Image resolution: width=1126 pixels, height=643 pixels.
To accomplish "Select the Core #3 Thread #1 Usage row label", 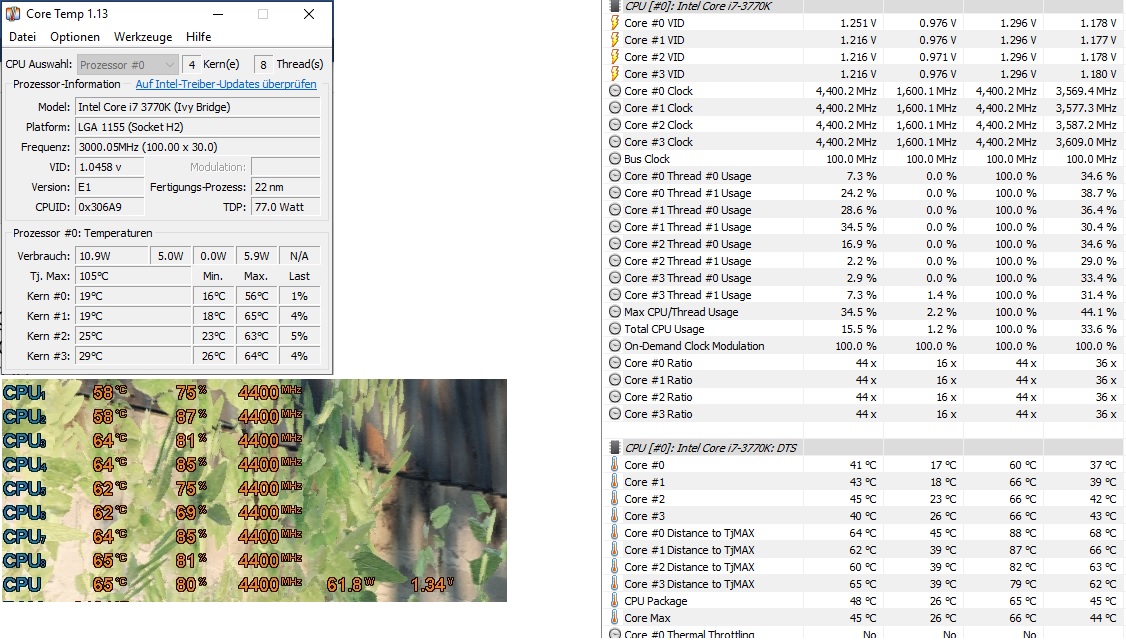I will pos(687,295).
